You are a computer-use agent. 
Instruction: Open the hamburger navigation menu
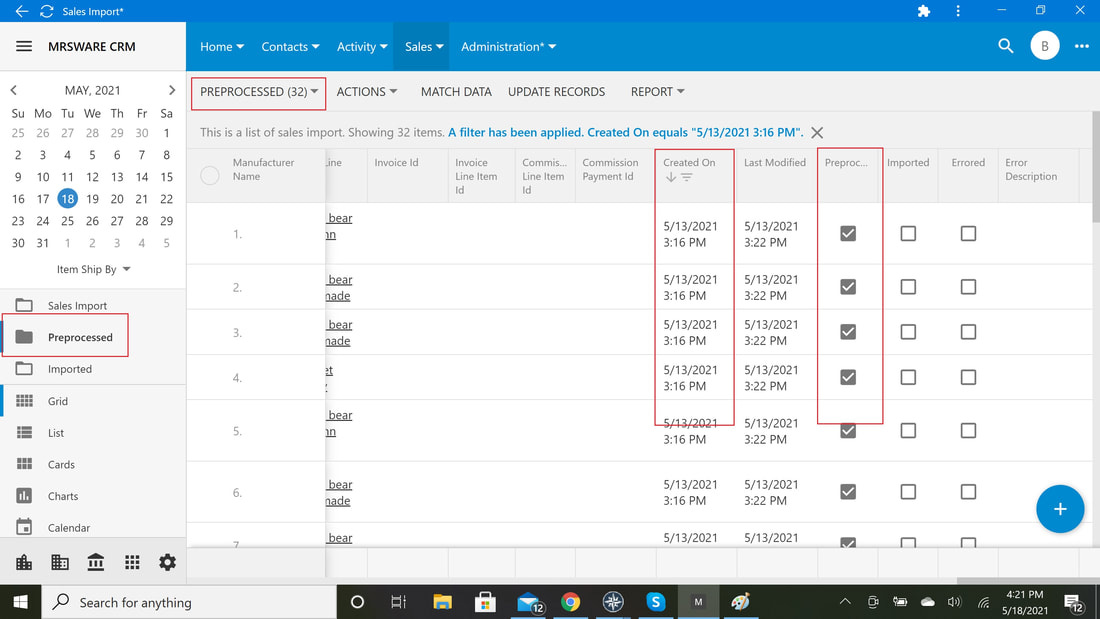click(x=24, y=46)
